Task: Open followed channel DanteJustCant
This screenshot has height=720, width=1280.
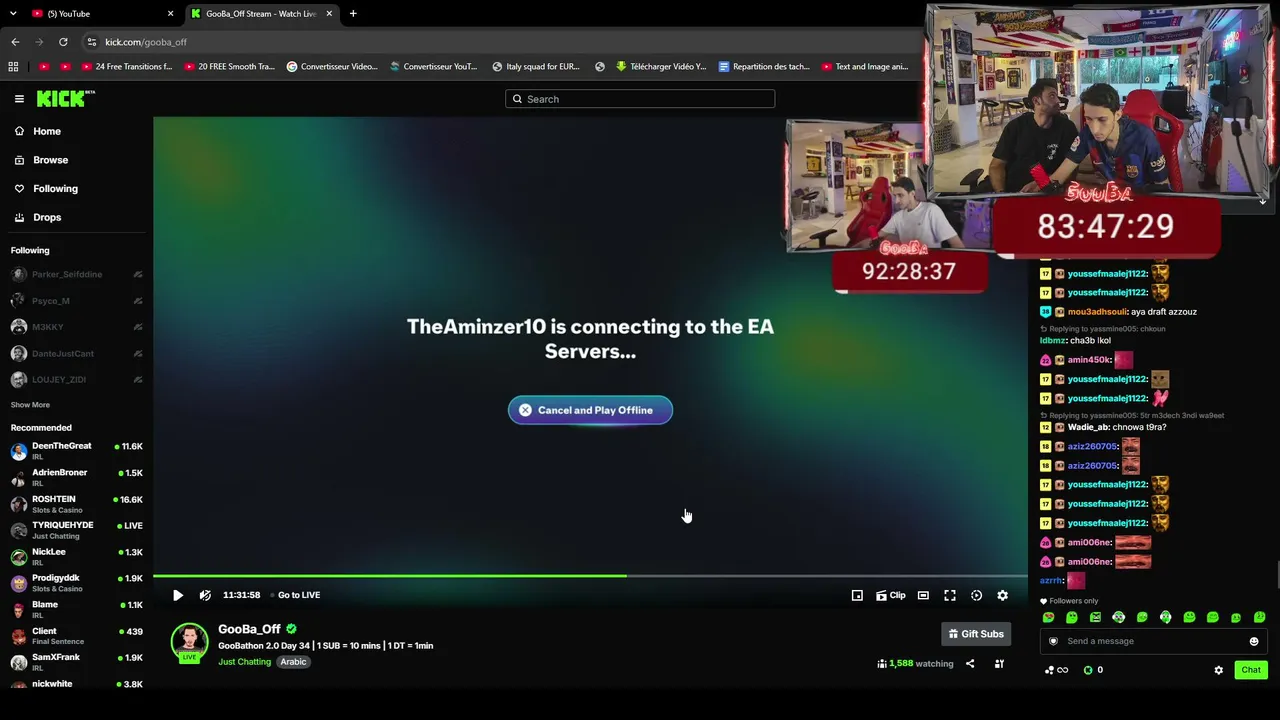Action: (76, 353)
